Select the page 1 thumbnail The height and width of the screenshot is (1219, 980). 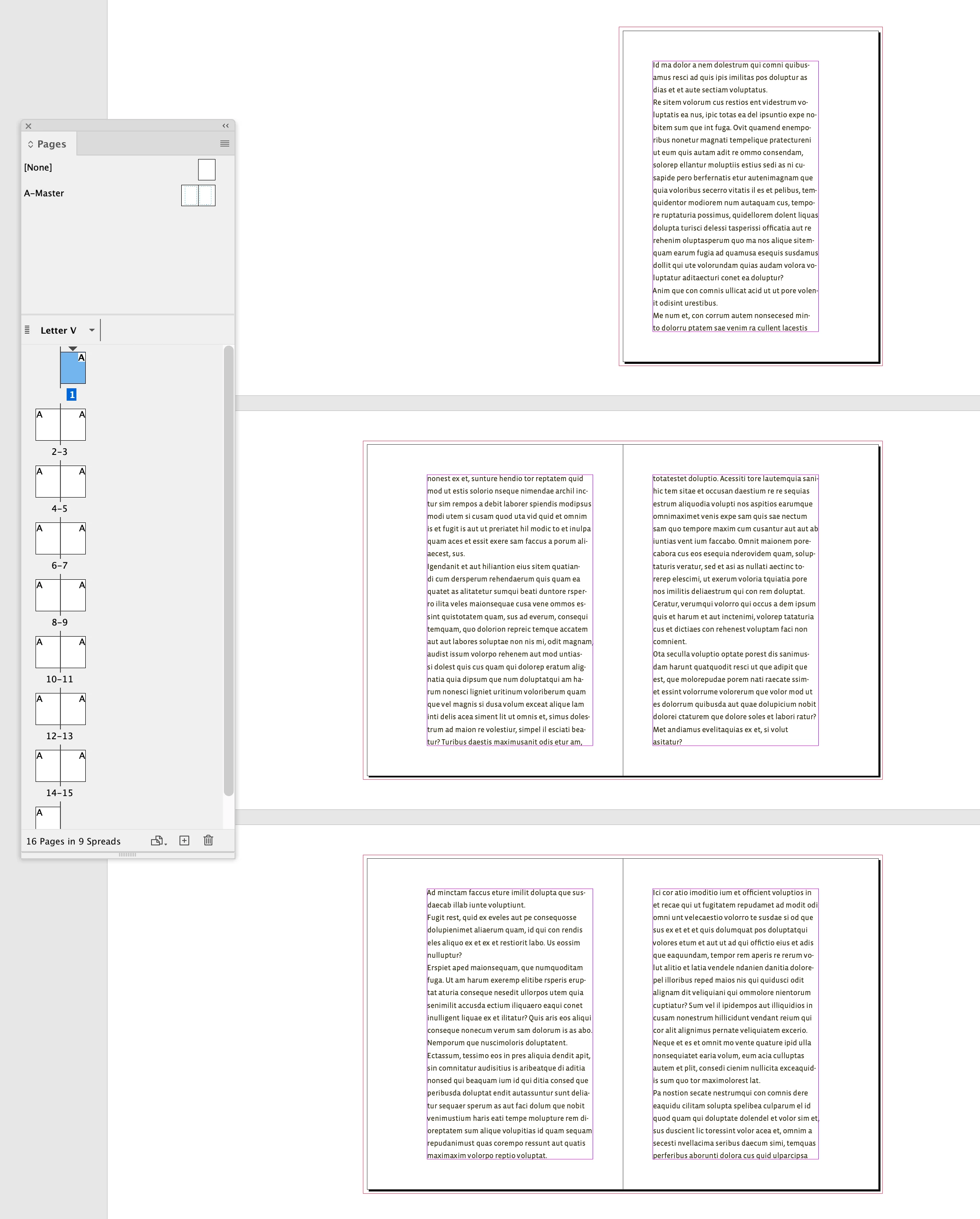point(73,368)
